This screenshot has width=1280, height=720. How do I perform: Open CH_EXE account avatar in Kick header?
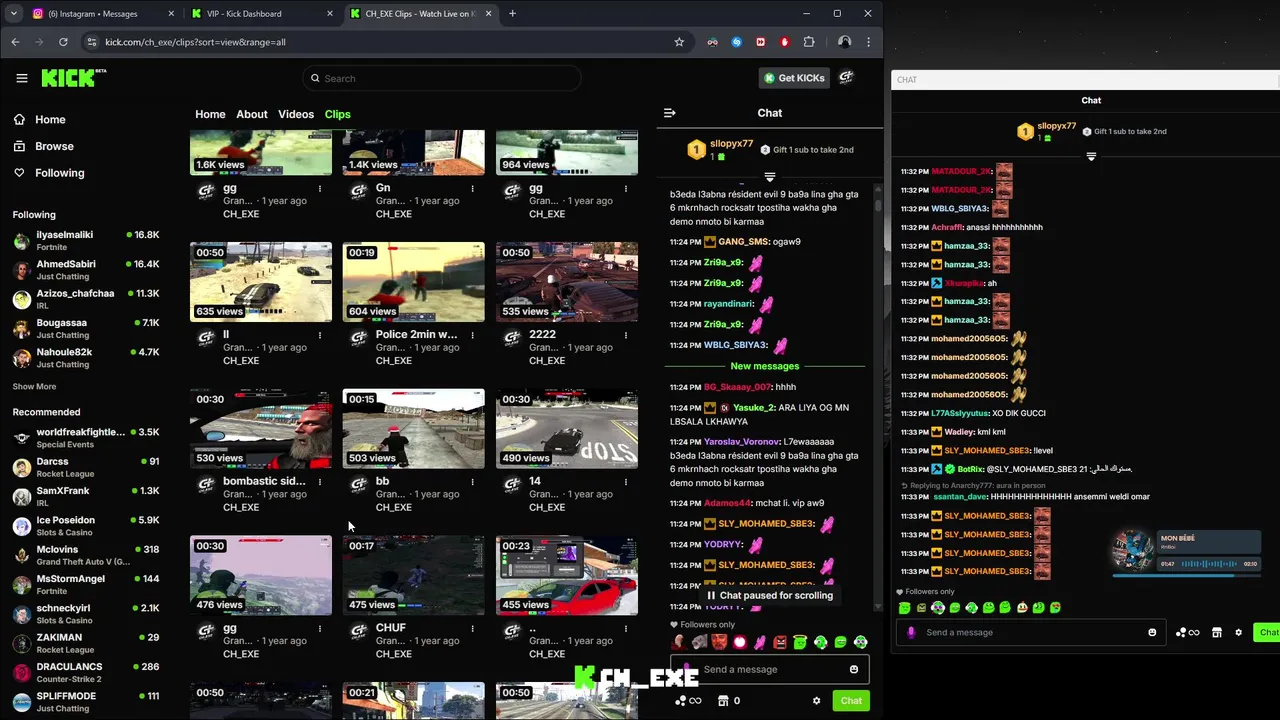[x=846, y=78]
